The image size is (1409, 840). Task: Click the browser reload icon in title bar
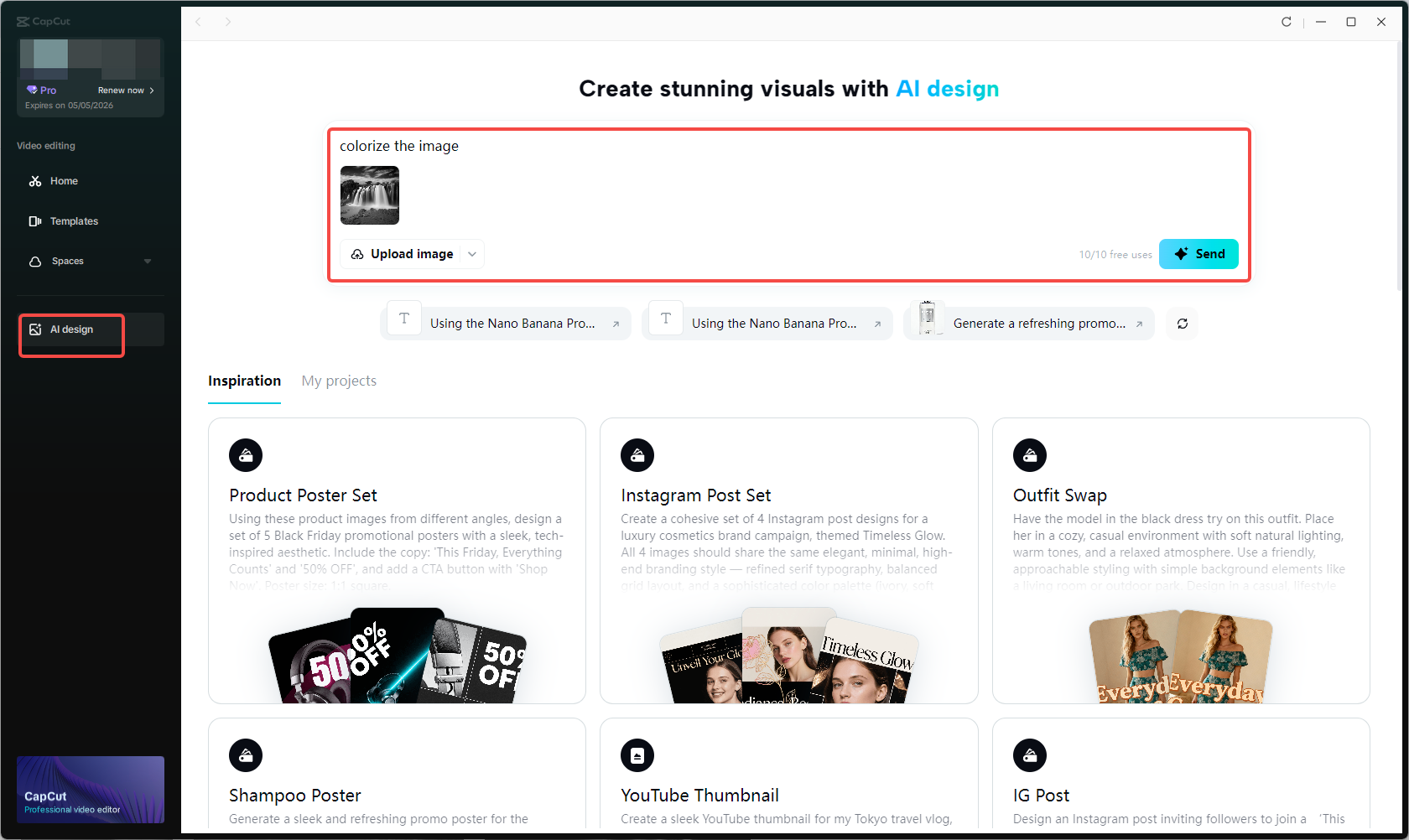pos(1286,22)
